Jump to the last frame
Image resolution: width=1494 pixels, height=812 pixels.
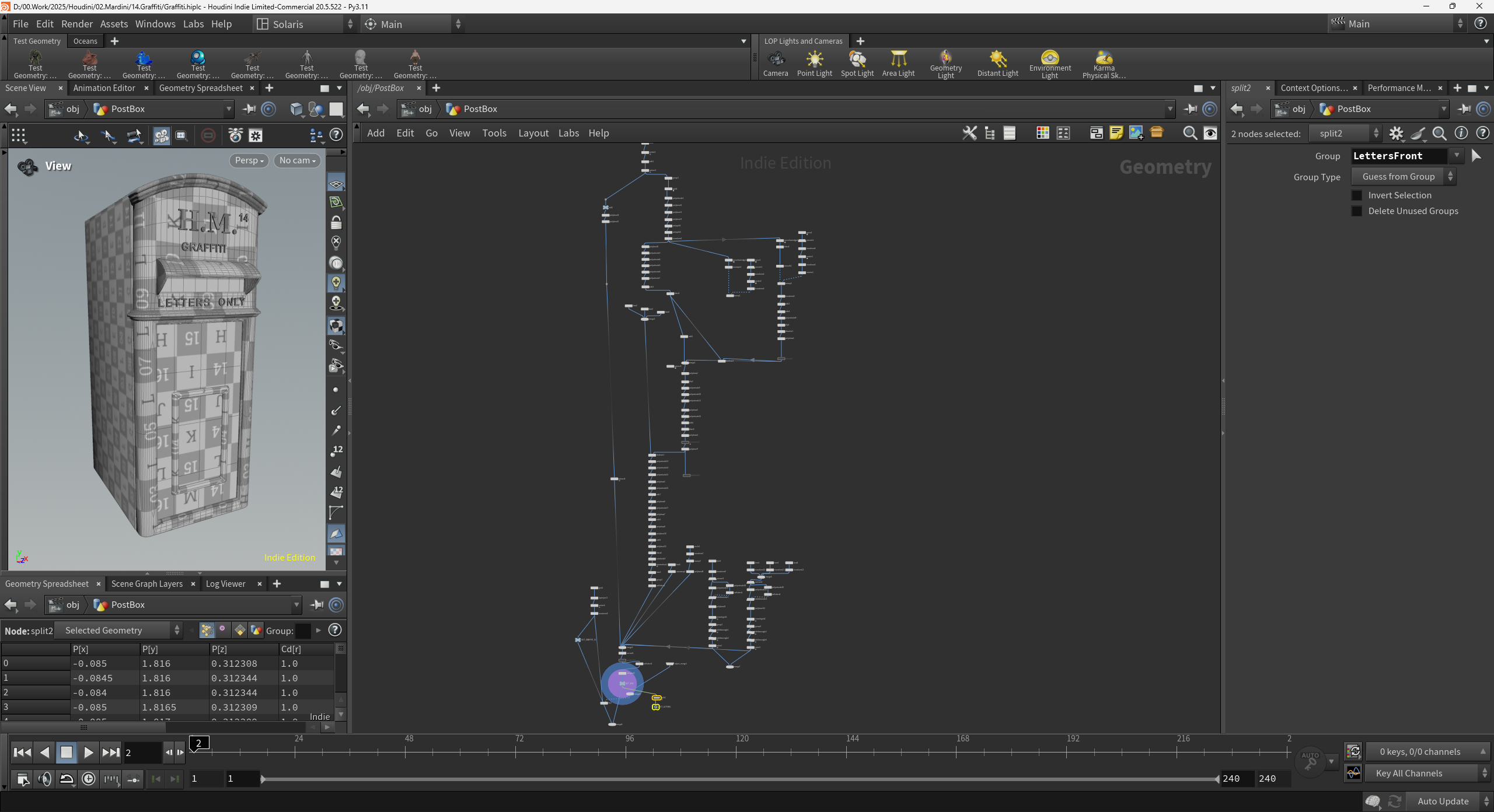pyautogui.click(x=111, y=752)
